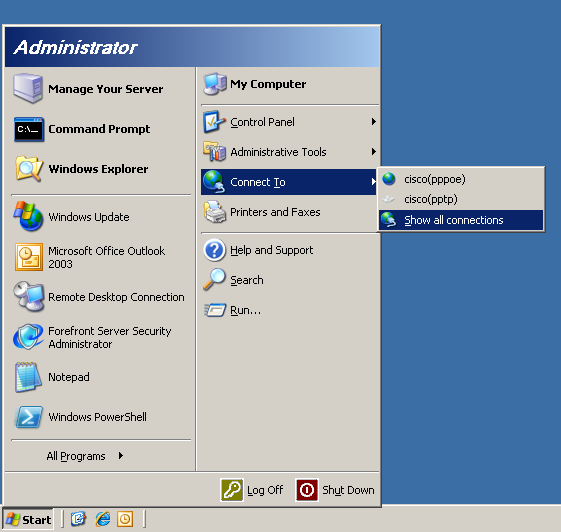Launch the Notepad icon
Screen dimensions: 561x532
(x=28, y=377)
